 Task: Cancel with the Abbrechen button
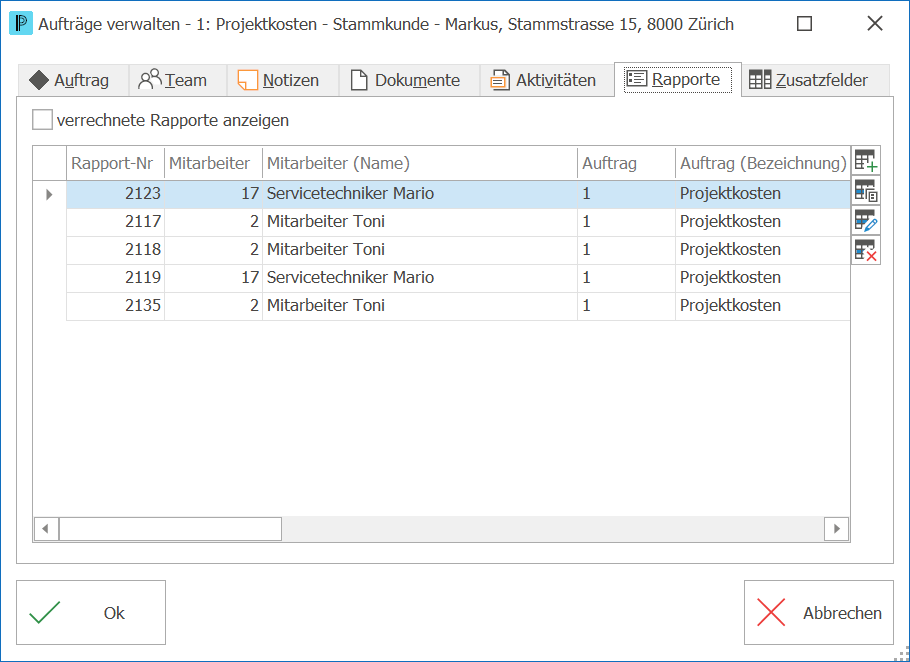(818, 613)
